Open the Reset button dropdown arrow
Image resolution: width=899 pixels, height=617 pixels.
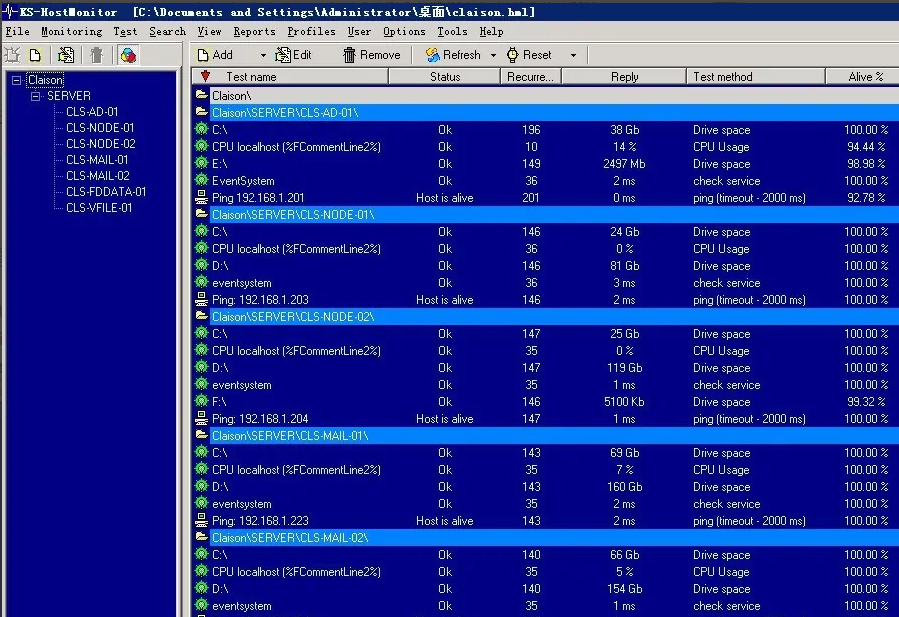tap(573, 56)
